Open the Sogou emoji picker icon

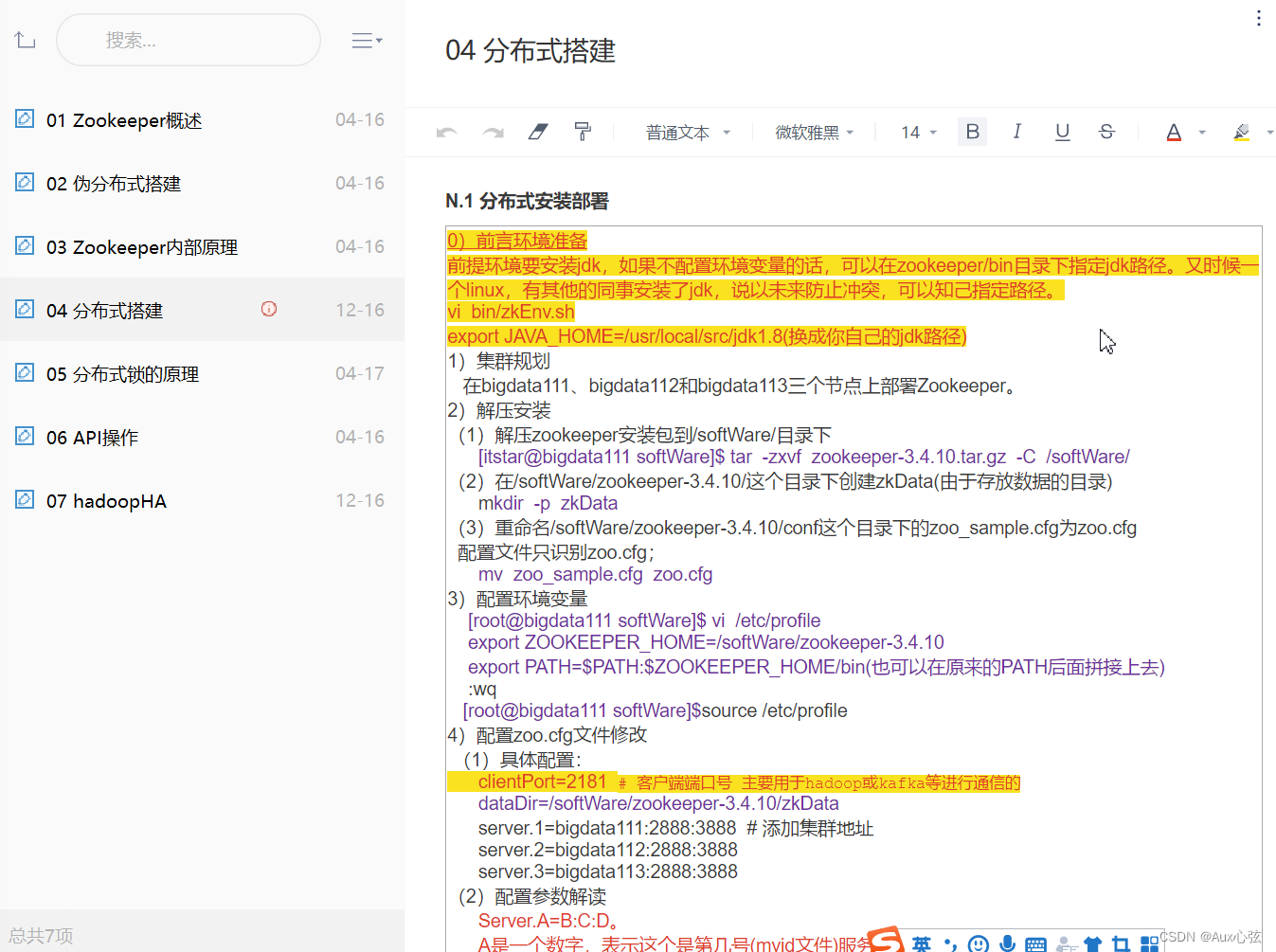pos(978,943)
